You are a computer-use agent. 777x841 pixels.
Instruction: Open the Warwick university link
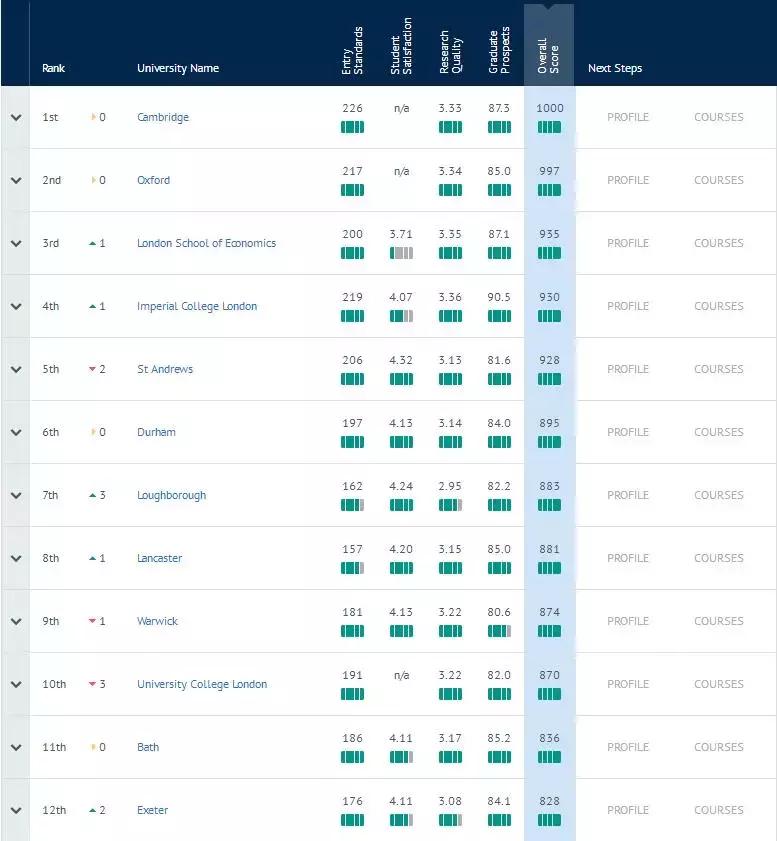(x=157, y=621)
